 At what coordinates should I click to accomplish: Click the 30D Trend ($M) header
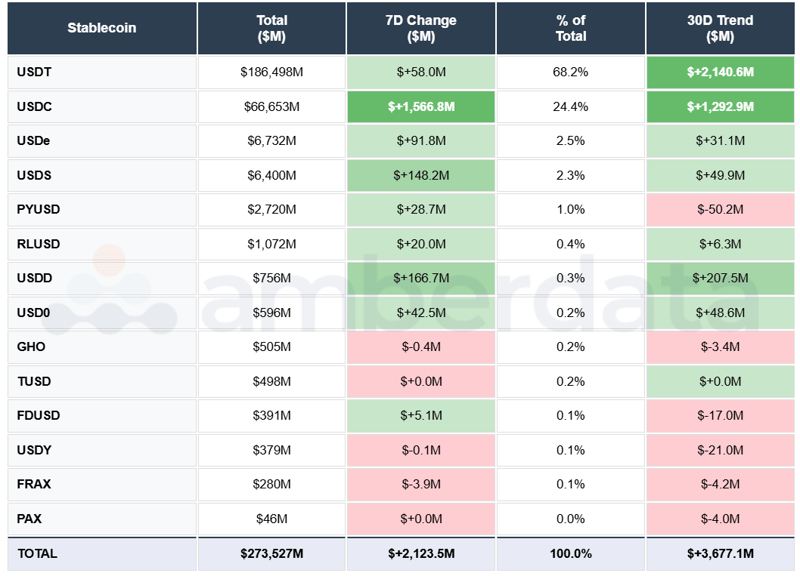(x=722, y=29)
